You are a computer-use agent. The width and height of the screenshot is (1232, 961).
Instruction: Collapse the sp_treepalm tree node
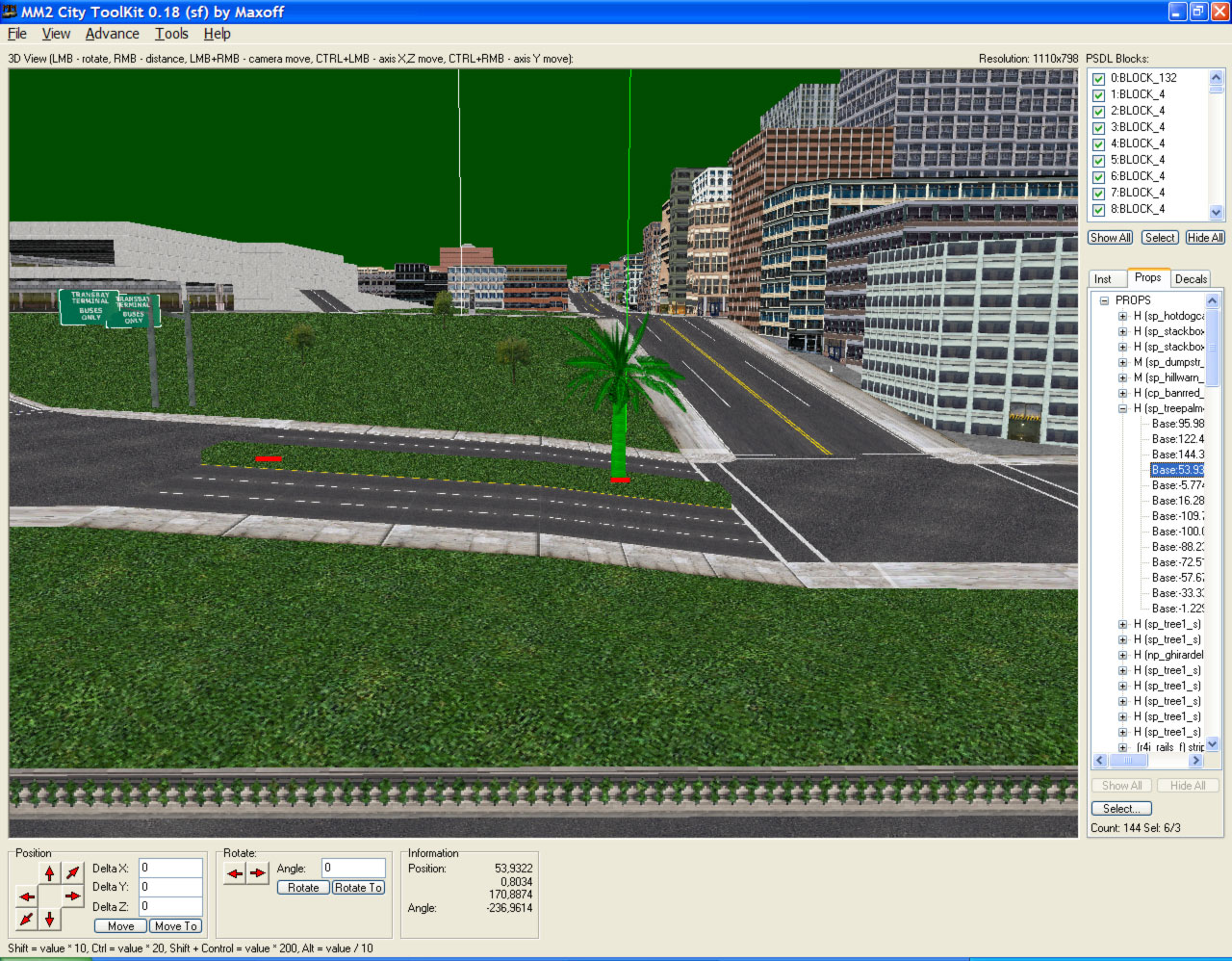click(x=1122, y=408)
